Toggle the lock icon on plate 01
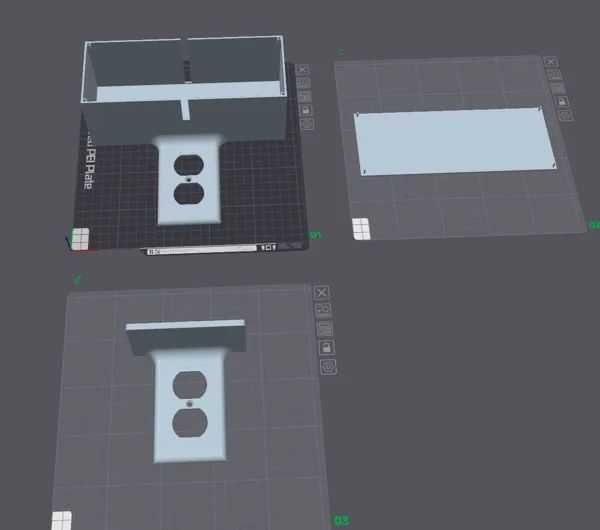This screenshot has height=530, width=600. click(x=306, y=110)
